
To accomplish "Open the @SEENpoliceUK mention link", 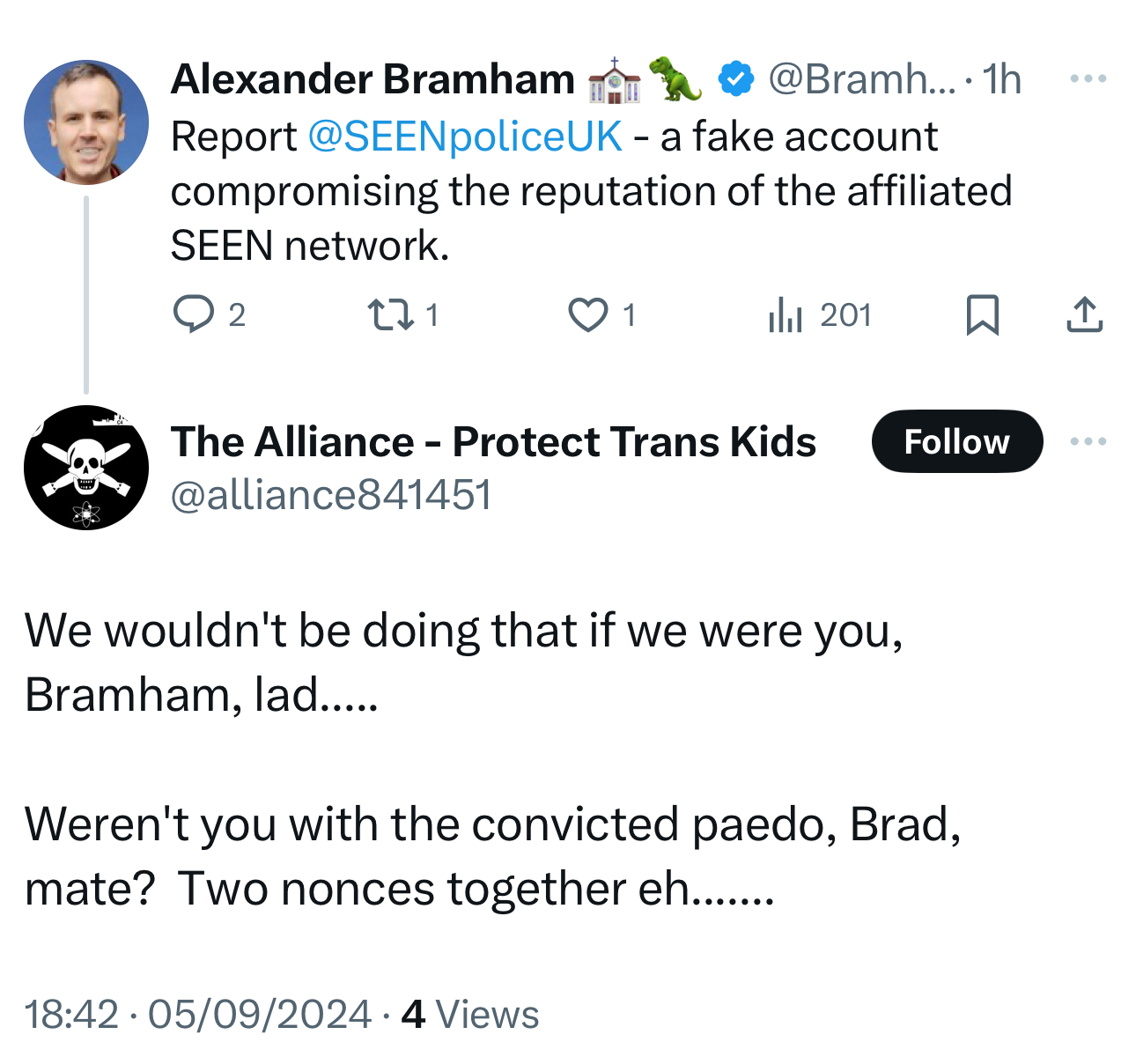I will (x=465, y=137).
